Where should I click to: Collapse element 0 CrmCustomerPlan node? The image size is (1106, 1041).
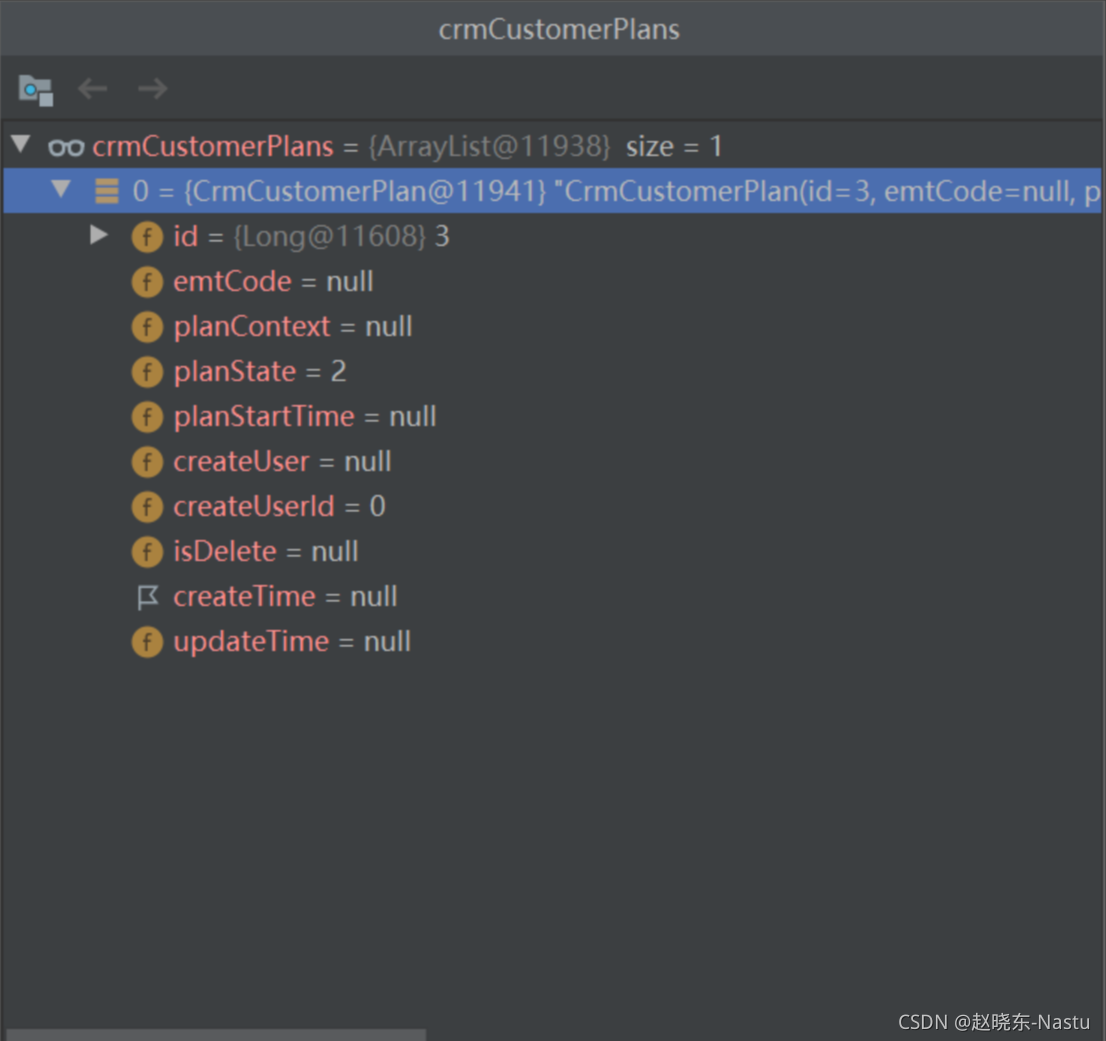pyautogui.click(x=61, y=189)
